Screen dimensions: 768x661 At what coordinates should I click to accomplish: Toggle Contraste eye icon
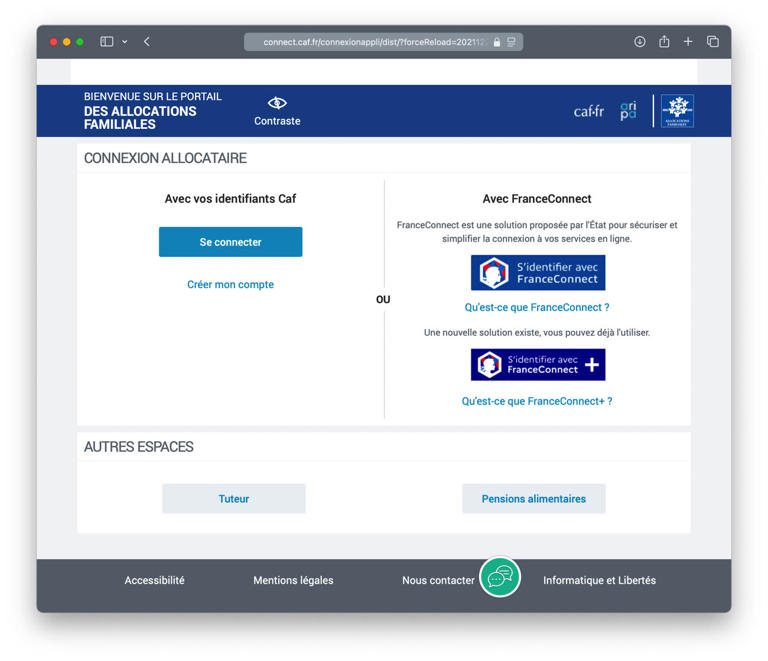click(277, 103)
